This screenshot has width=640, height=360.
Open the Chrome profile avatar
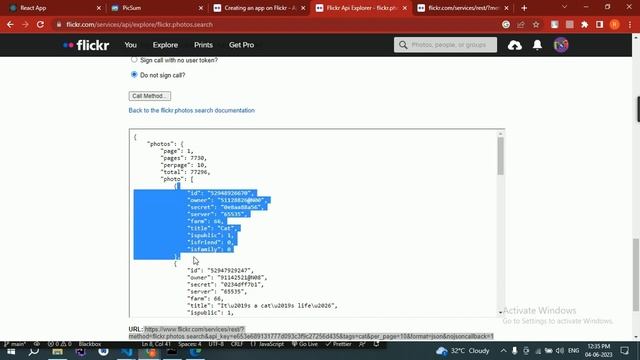615,24
